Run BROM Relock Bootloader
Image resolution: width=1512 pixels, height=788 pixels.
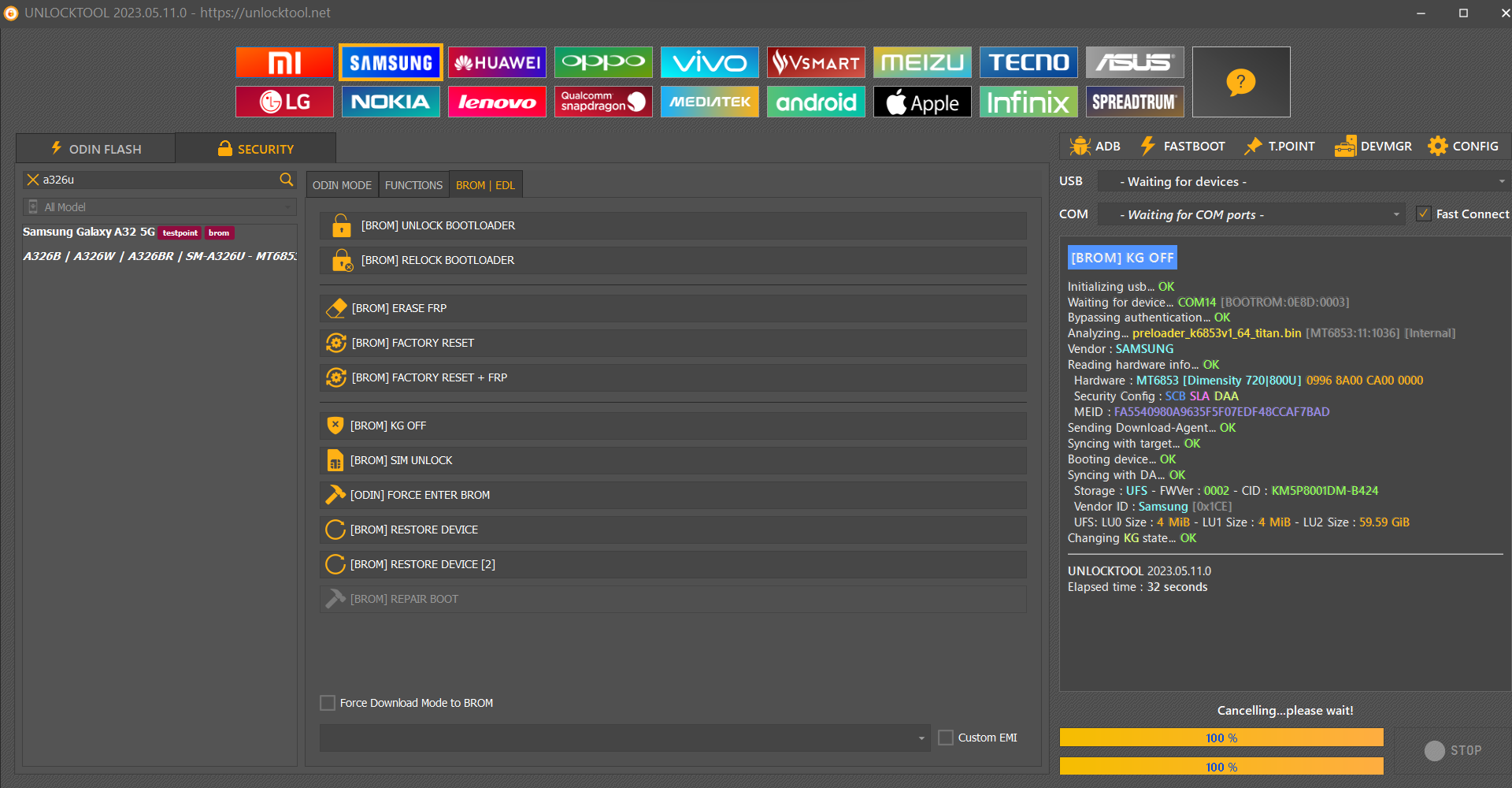point(673,260)
